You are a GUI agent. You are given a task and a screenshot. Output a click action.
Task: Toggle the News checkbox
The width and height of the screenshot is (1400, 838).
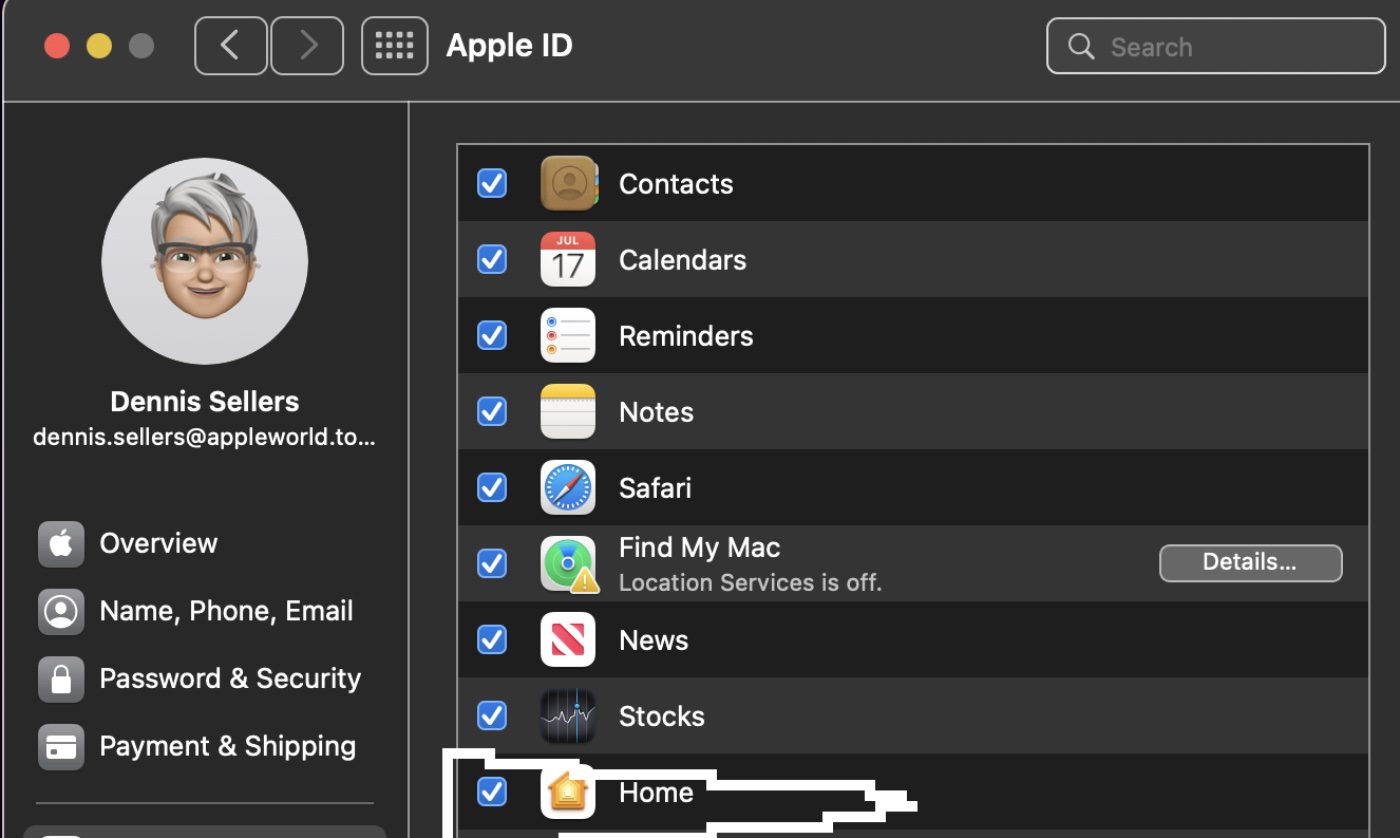coord(492,639)
